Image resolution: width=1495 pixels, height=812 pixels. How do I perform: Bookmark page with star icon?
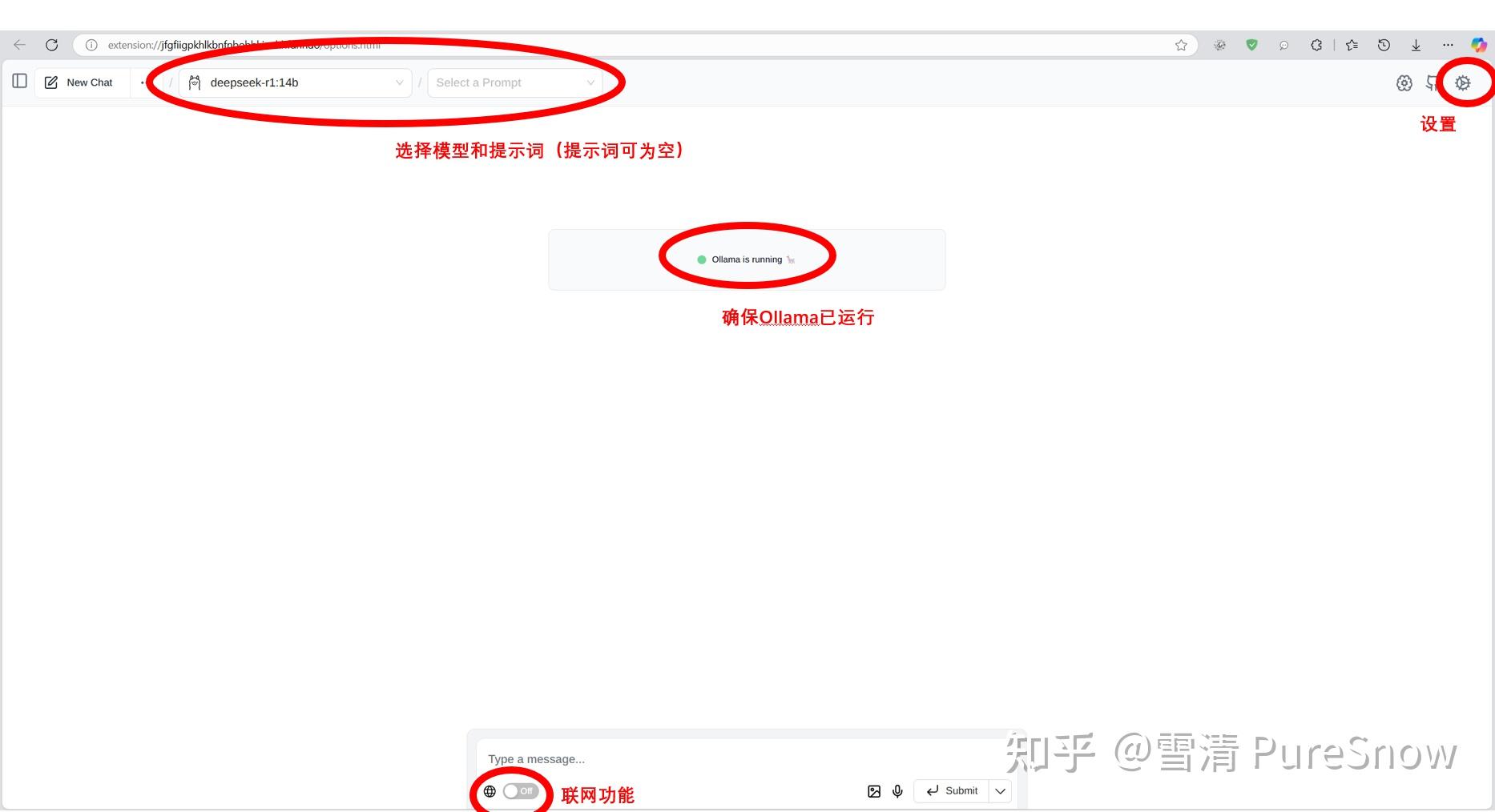[x=1181, y=46]
